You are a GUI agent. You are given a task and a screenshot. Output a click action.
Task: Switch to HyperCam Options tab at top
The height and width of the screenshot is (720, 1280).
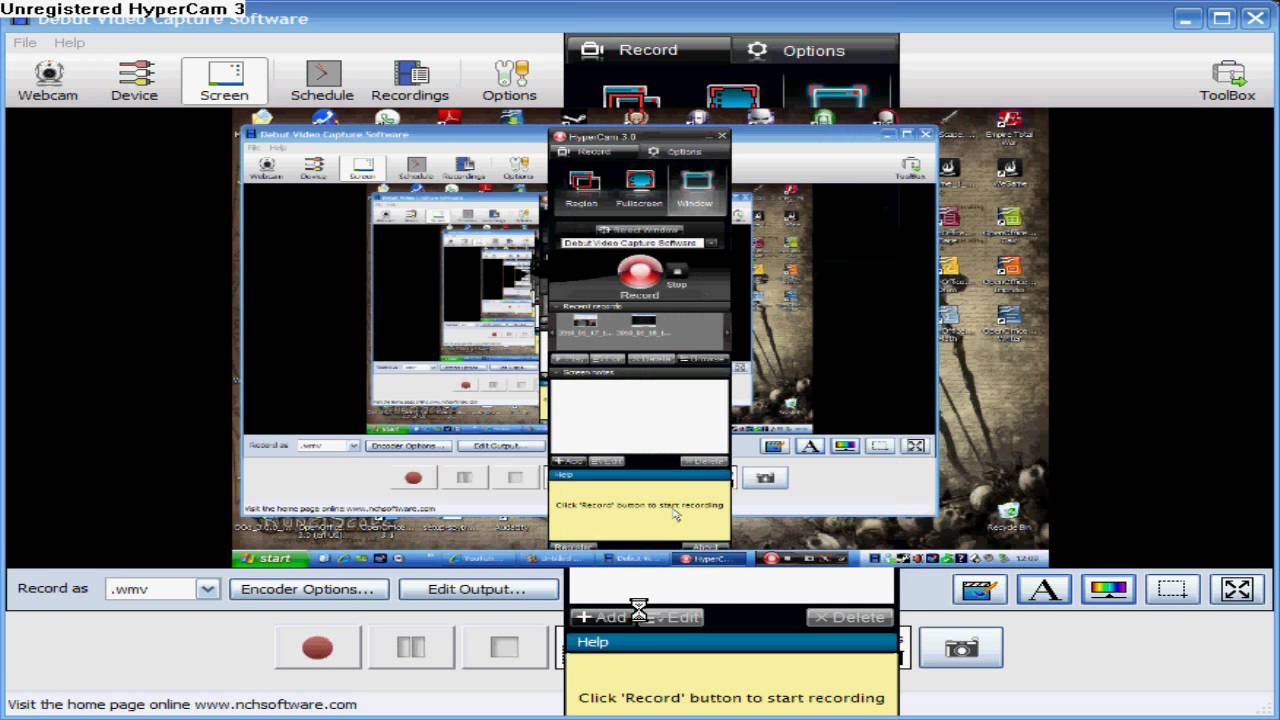[814, 50]
